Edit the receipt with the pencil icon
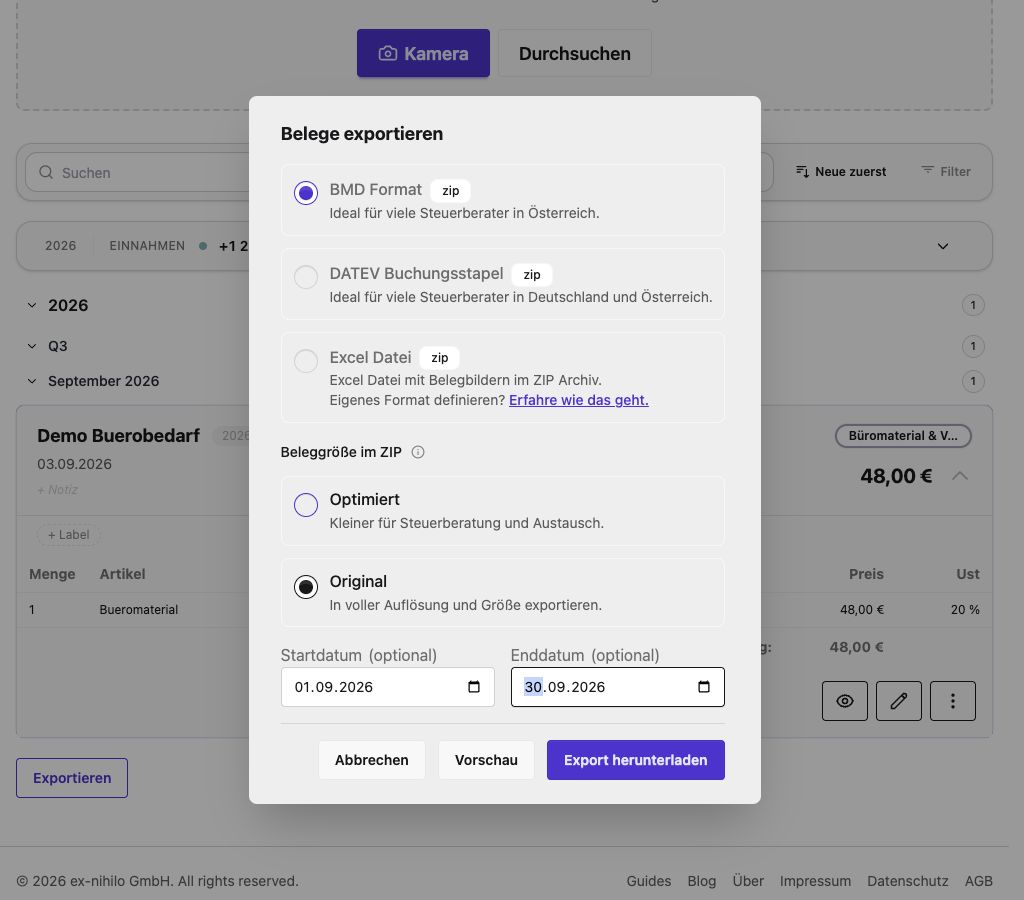Screen dimensions: 1024x900 coord(899,701)
